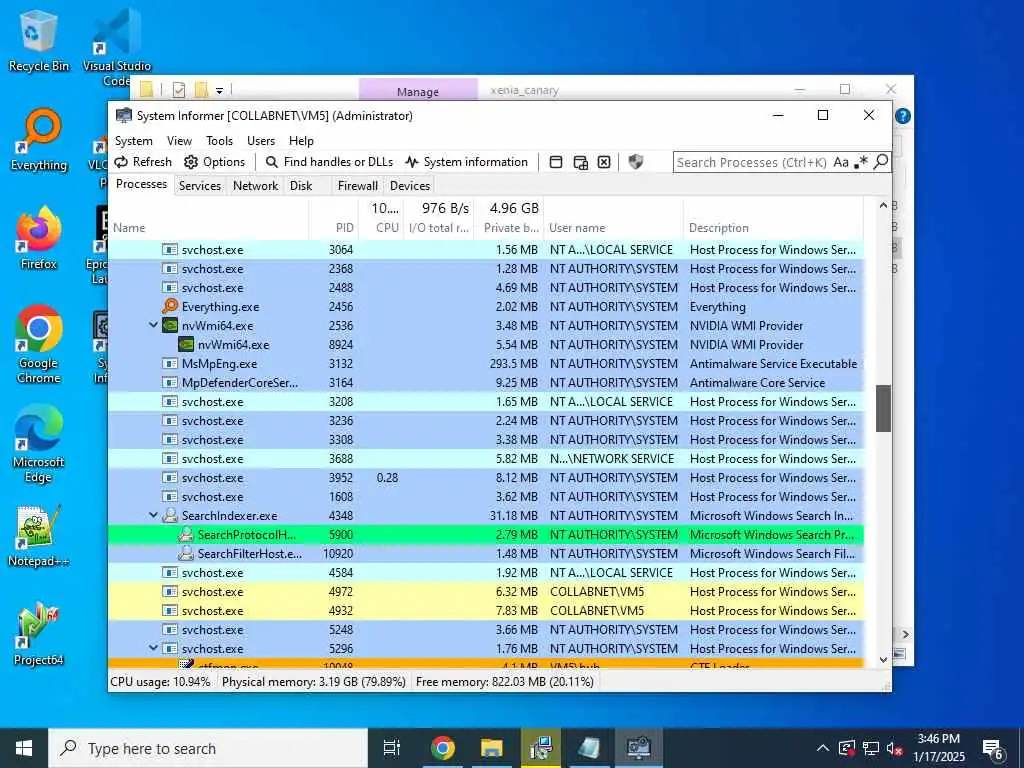Click the search magnifier icon

pos(881,161)
